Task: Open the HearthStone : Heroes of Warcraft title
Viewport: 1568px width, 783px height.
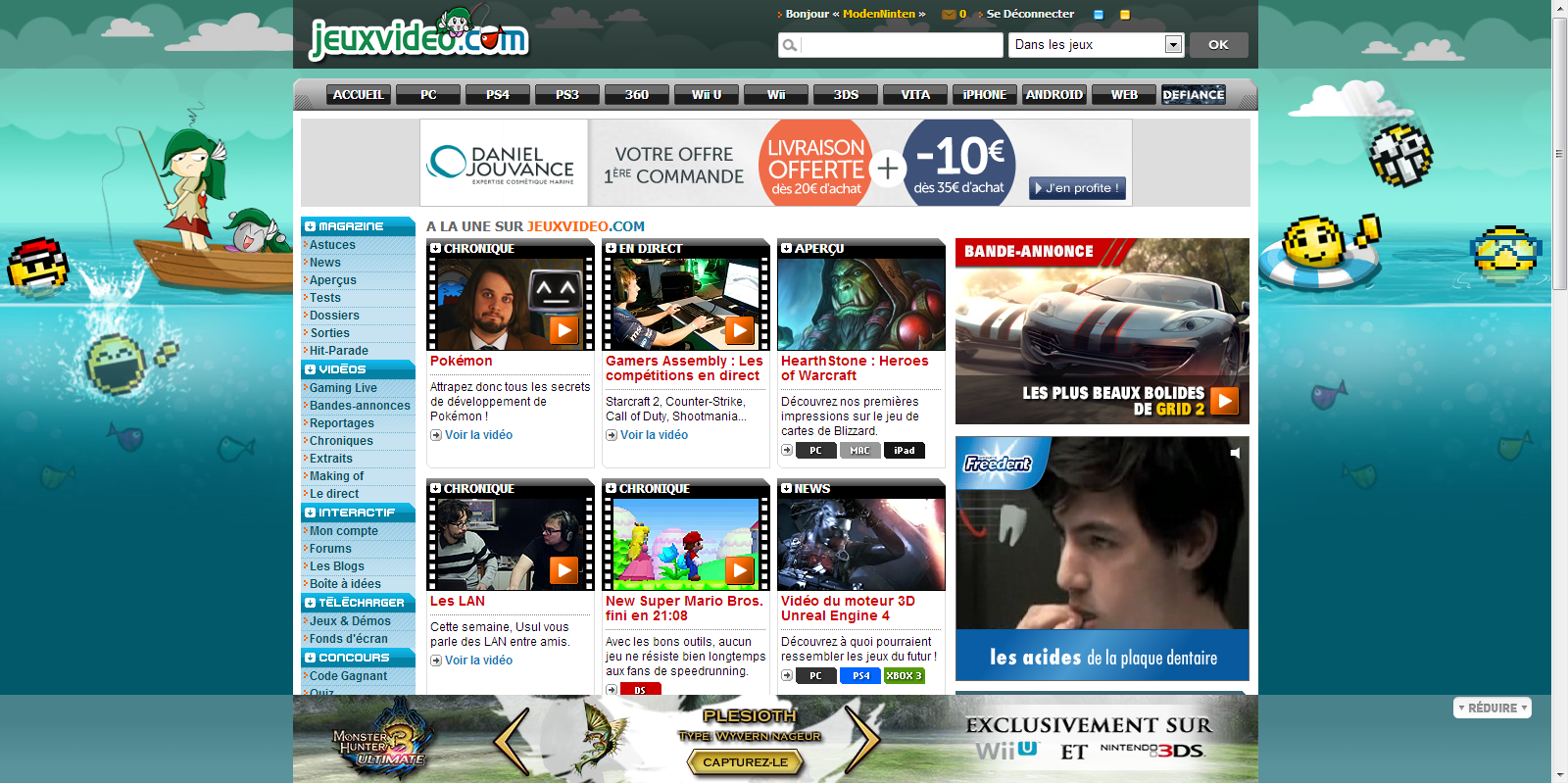Action: (855, 368)
